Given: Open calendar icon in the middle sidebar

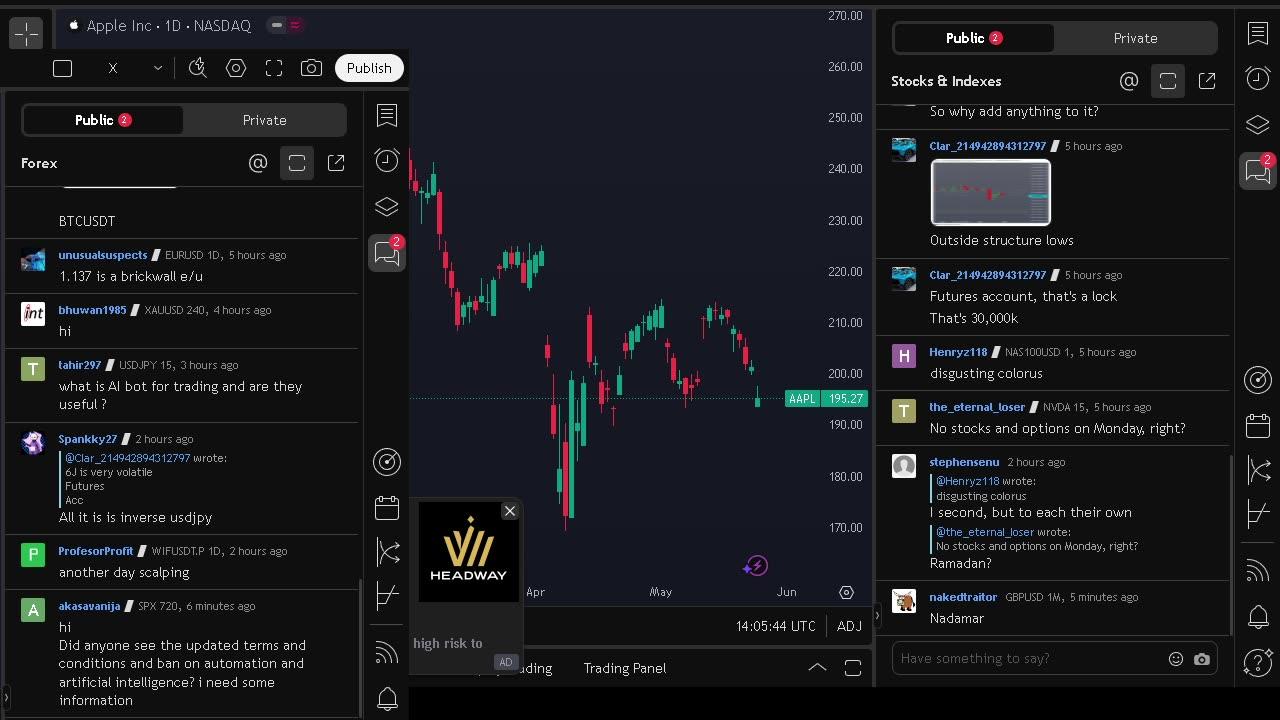Looking at the screenshot, I should pos(387,507).
